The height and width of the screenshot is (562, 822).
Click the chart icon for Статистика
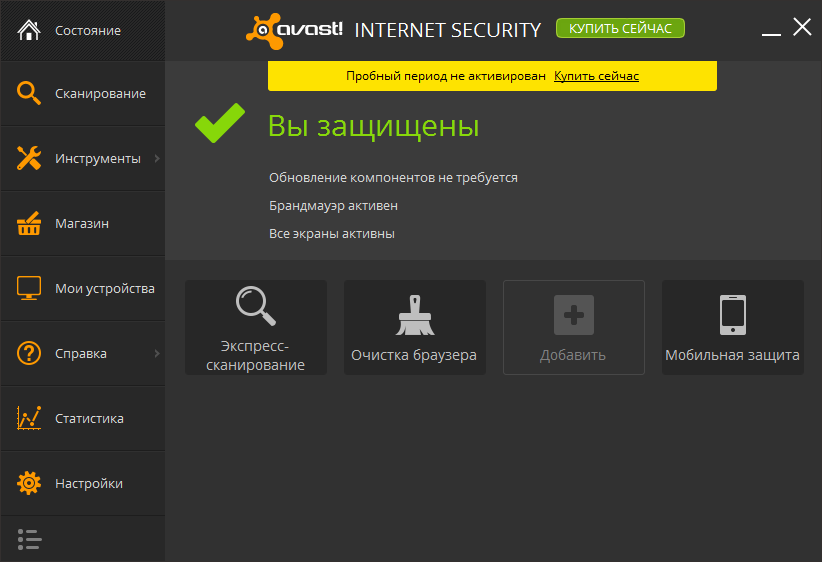pyautogui.click(x=29, y=418)
